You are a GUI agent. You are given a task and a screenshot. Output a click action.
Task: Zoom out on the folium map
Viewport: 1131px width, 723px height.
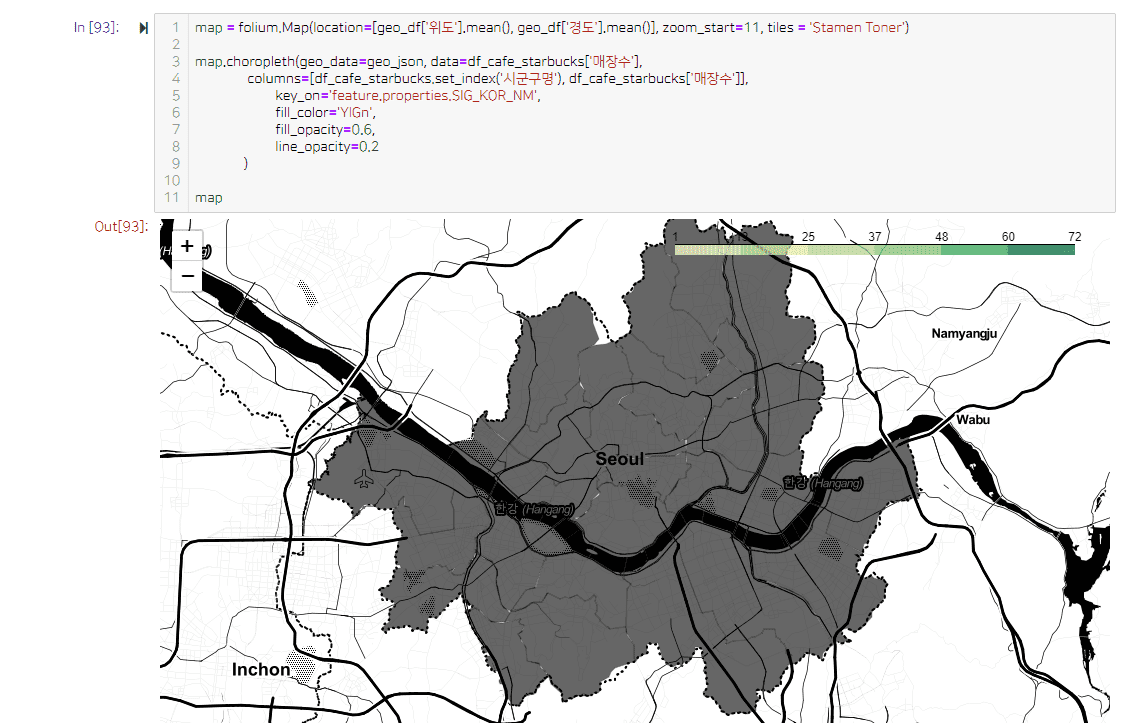point(187,276)
